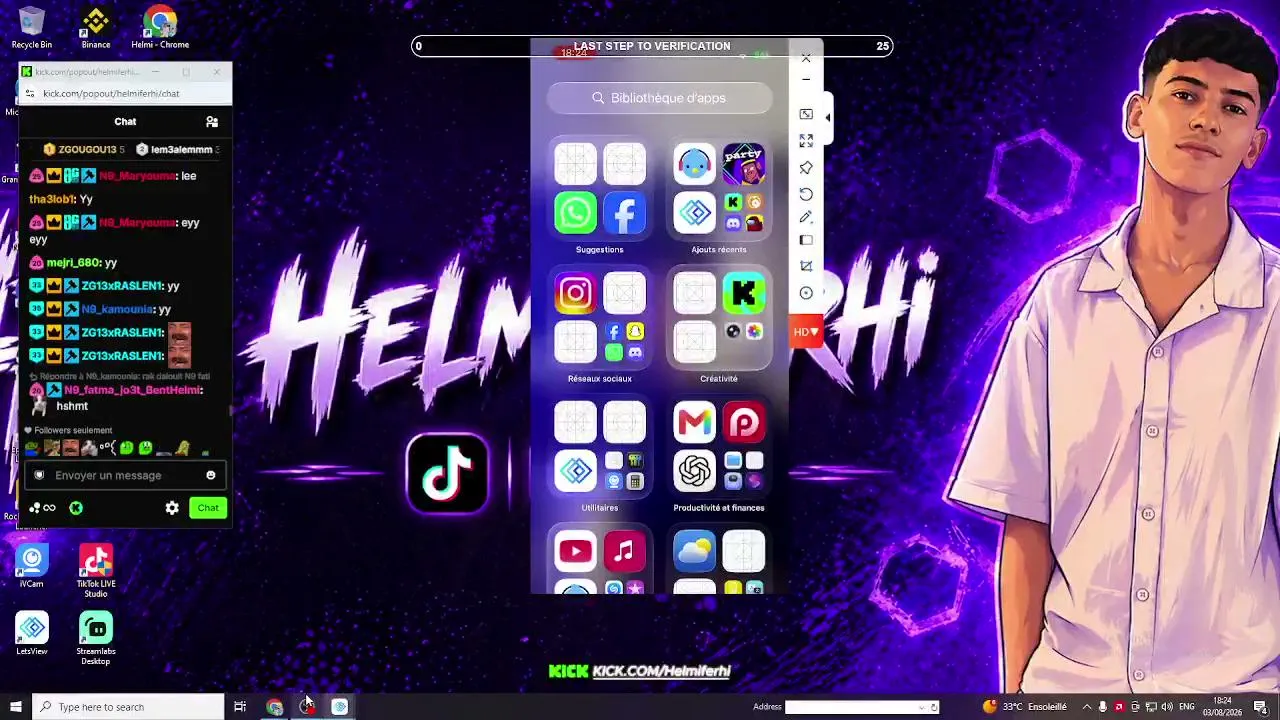Open the Binance desktop shortcut

96,28
